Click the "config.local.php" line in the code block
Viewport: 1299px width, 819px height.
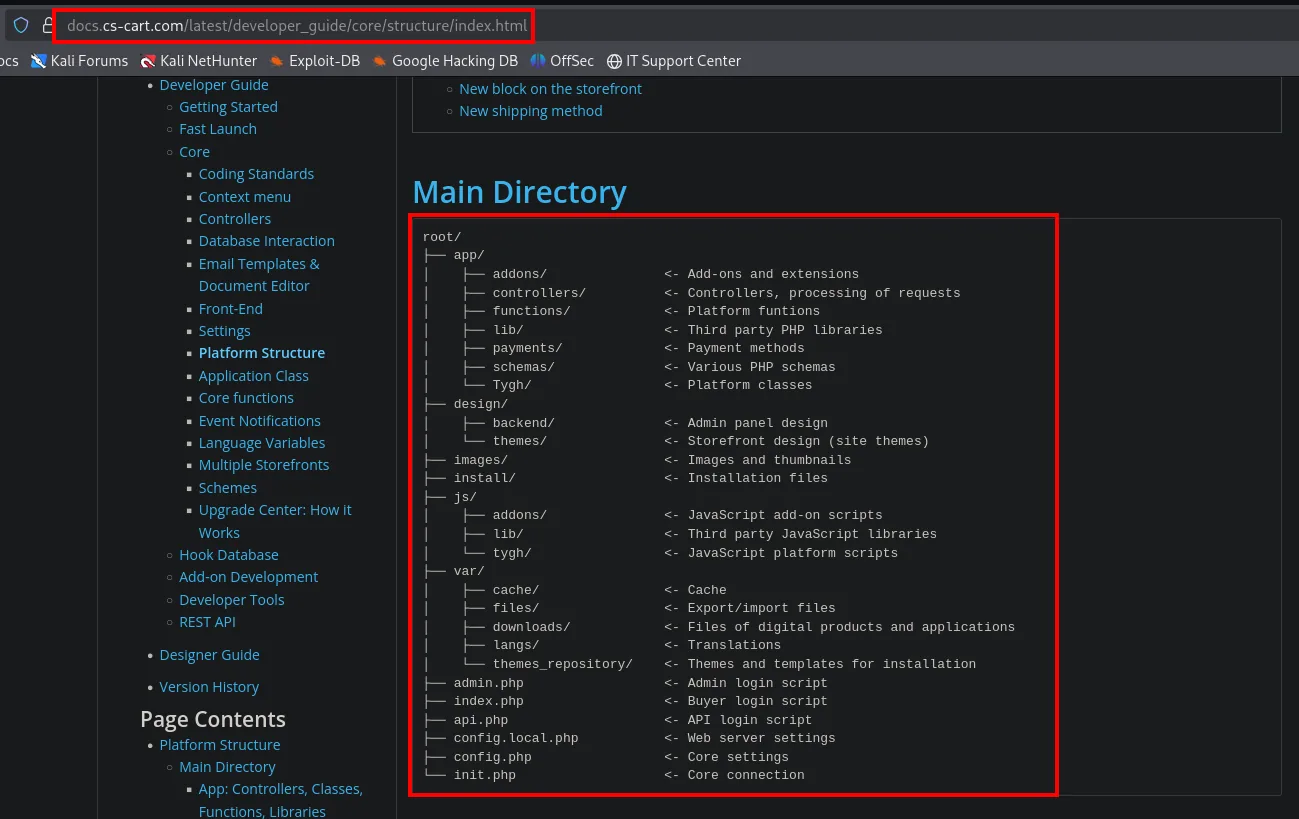[x=516, y=738]
